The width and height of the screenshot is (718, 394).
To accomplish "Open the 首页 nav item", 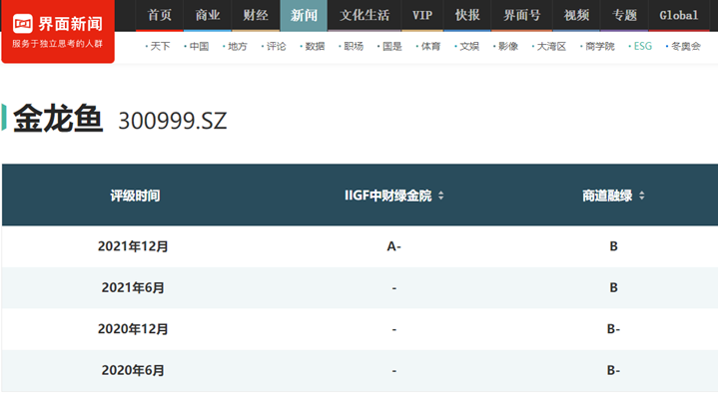I will 159,15.
